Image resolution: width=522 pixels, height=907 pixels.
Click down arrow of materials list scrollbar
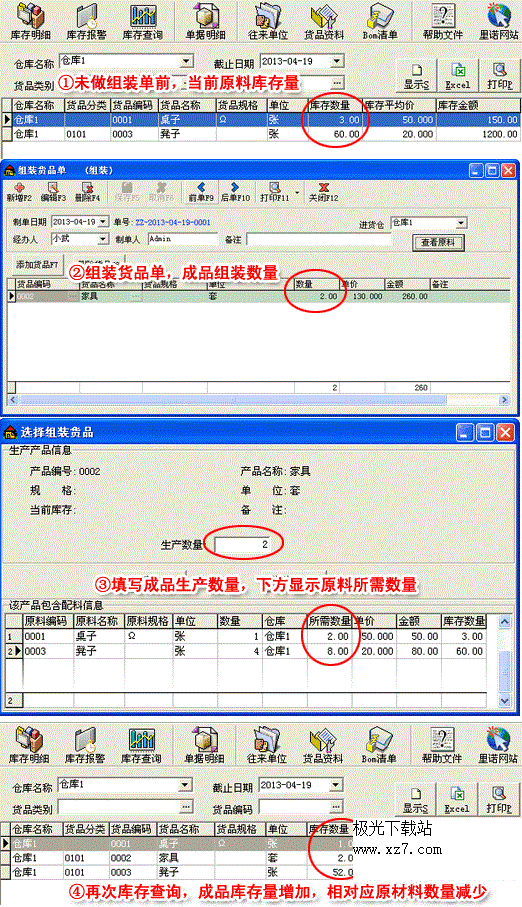[x=505, y=700]
